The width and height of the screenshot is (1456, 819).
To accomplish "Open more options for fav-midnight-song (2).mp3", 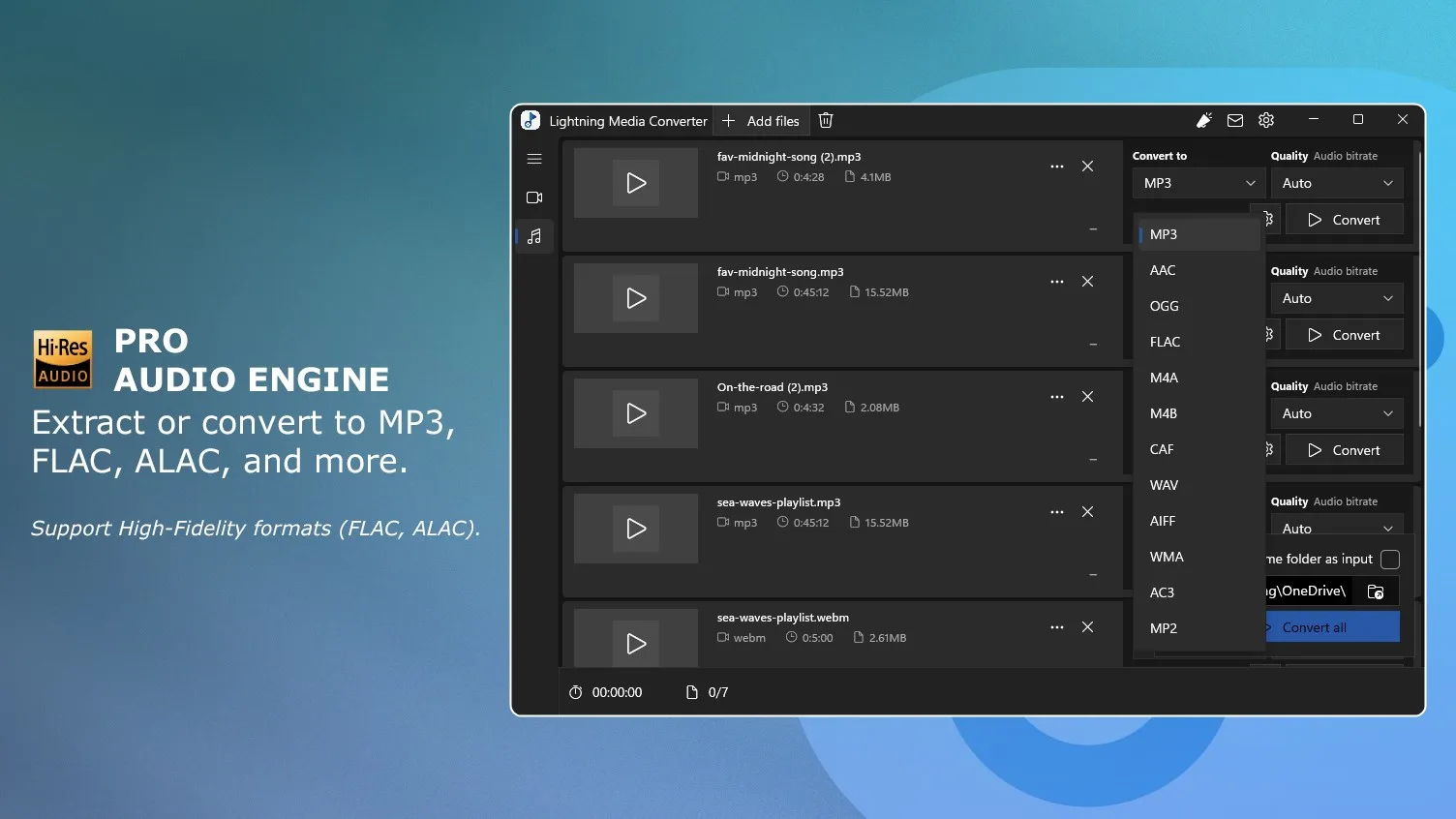I will tap(1057, 167).
